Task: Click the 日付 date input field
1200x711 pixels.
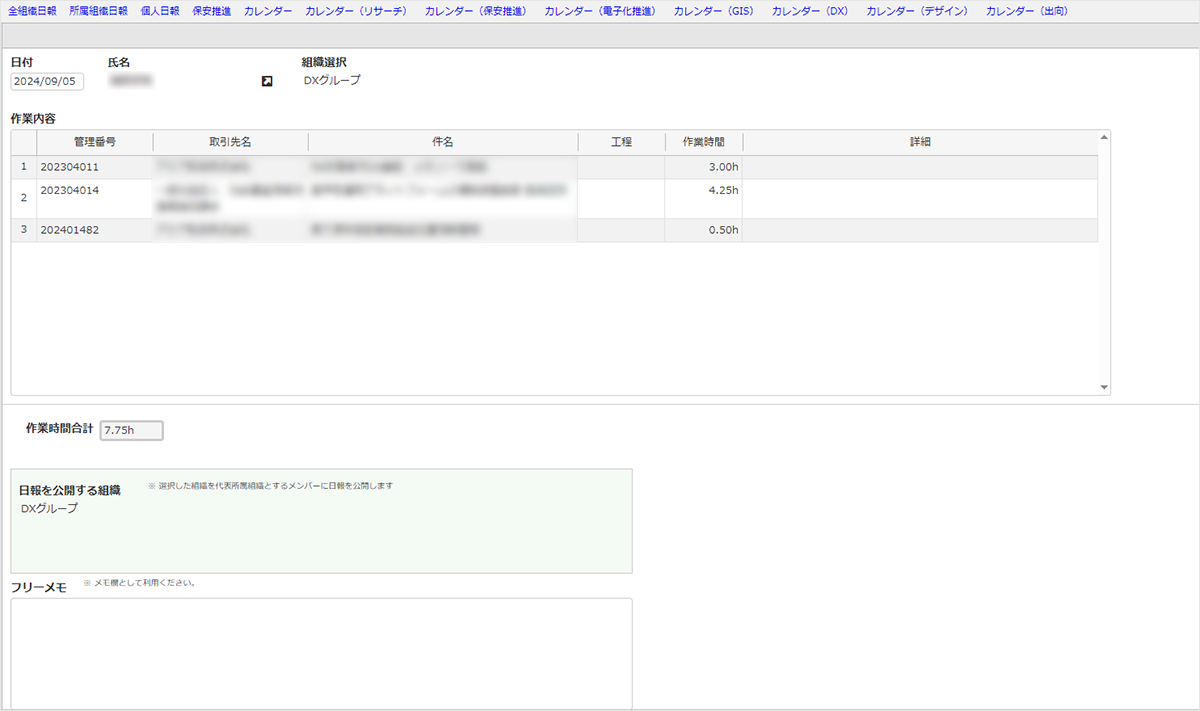Action: coord(47,82)
